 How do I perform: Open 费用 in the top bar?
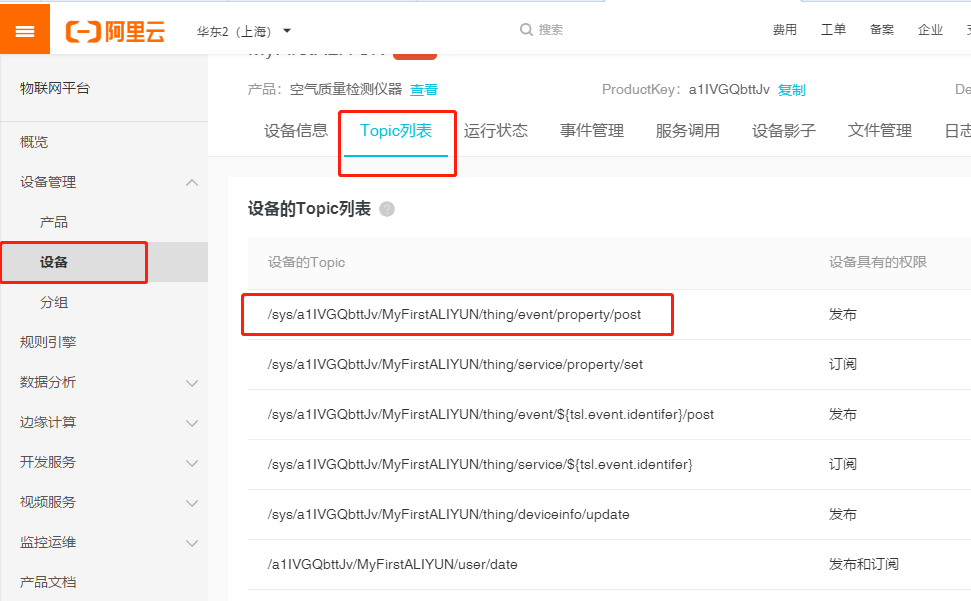click(785, 30)
